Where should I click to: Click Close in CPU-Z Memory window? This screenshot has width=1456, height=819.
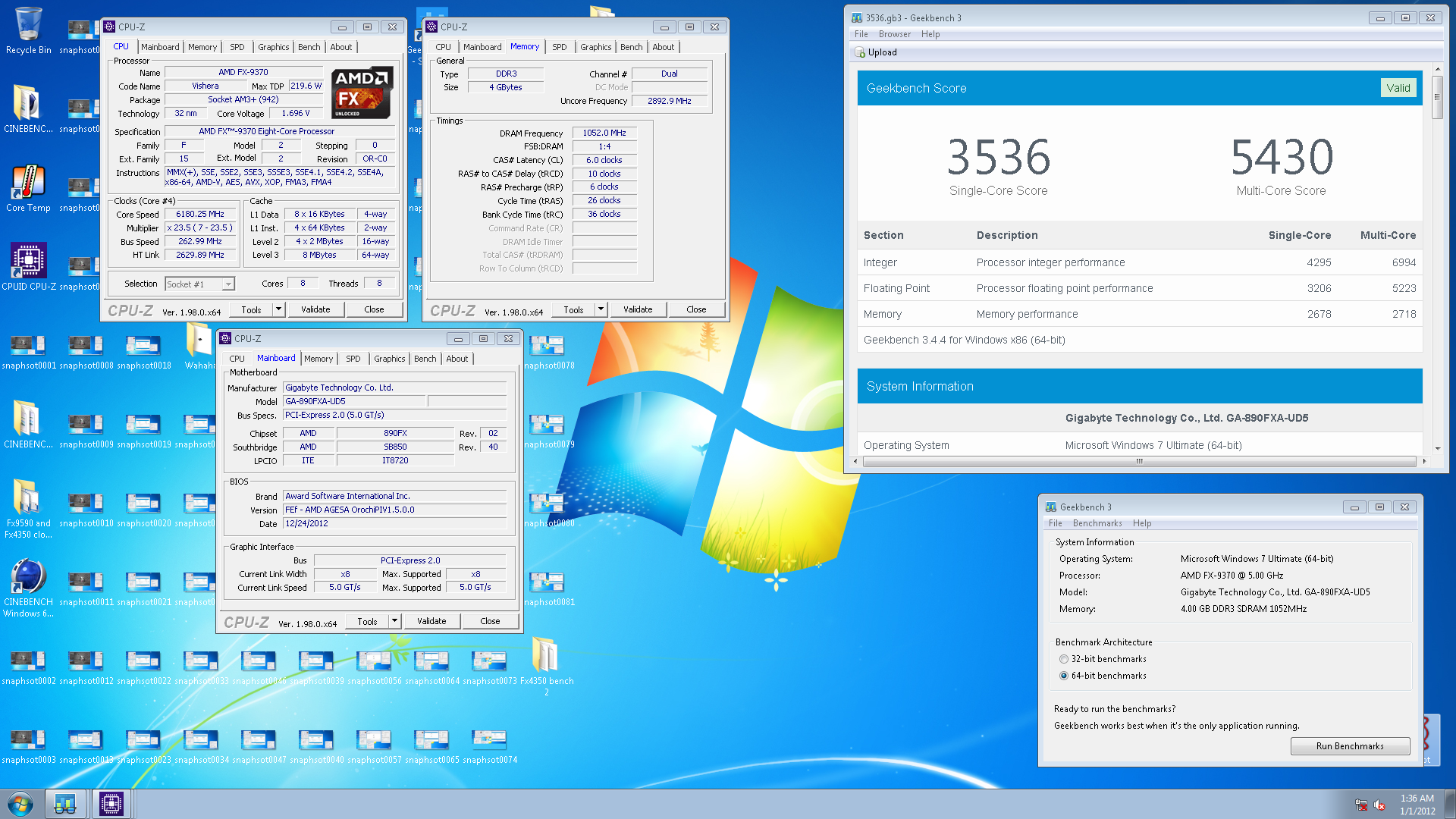tap(696, 309)
